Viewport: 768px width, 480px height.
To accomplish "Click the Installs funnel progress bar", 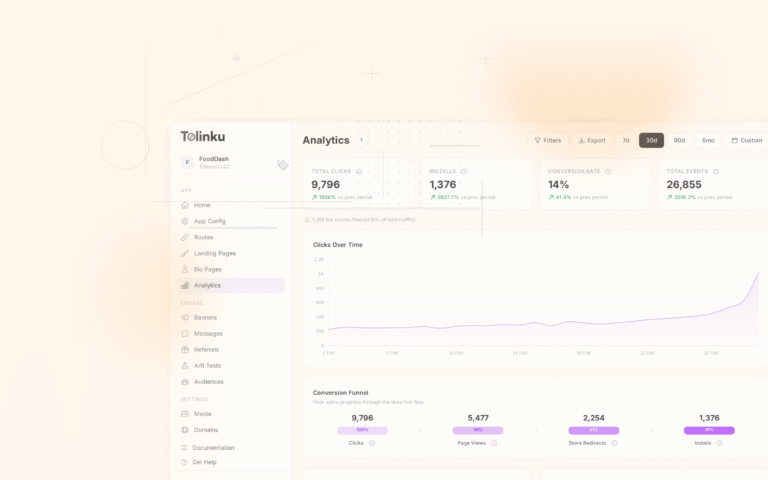I will tap(709, 431).
